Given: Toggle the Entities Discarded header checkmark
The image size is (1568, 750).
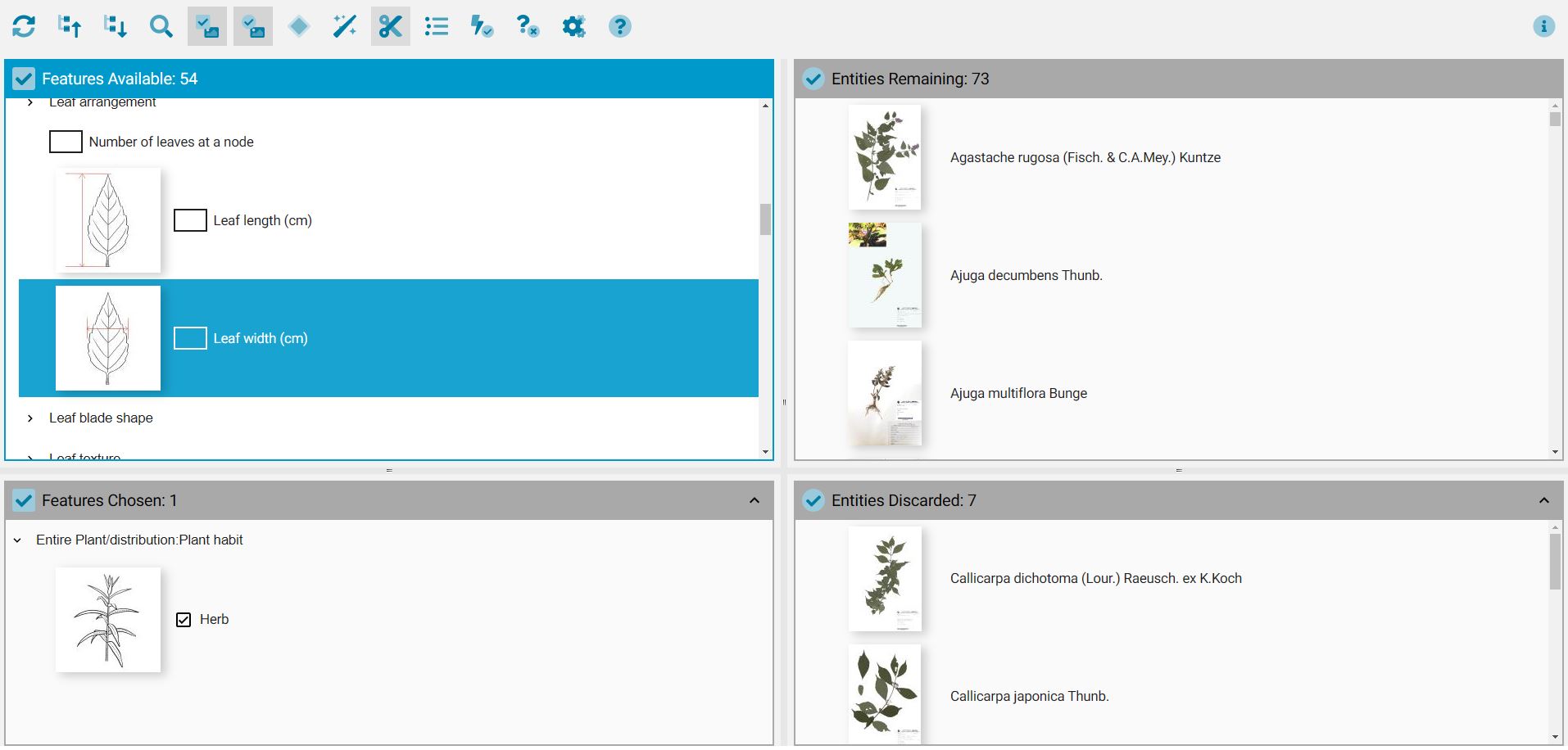Looking at the screenshot, I should [813, 500].
